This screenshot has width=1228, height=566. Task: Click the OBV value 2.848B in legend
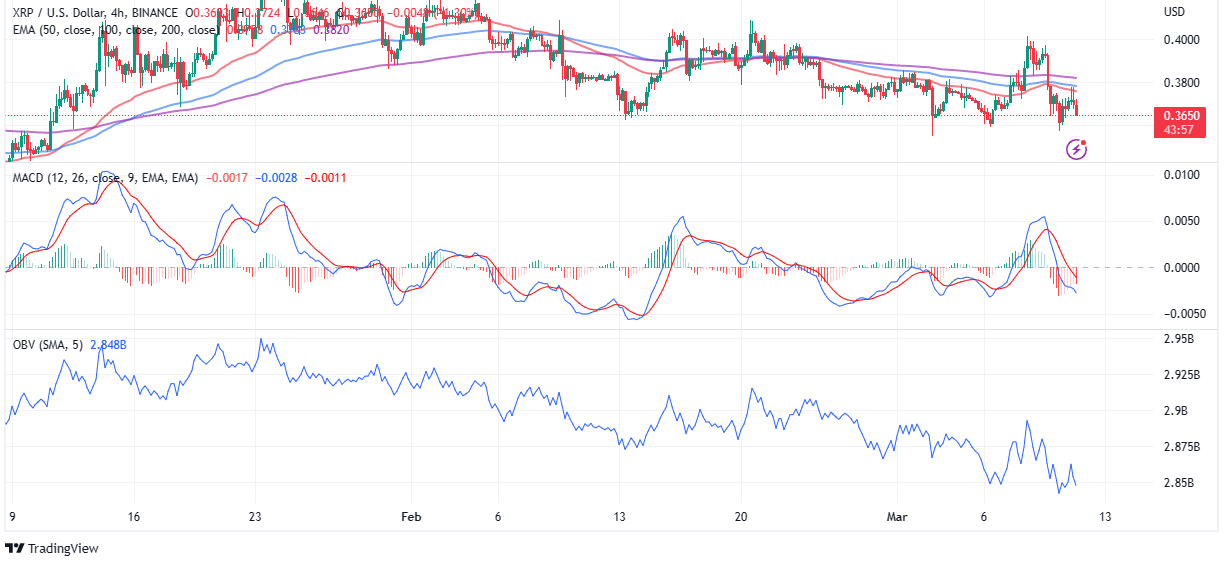click(x=108, y=345)
